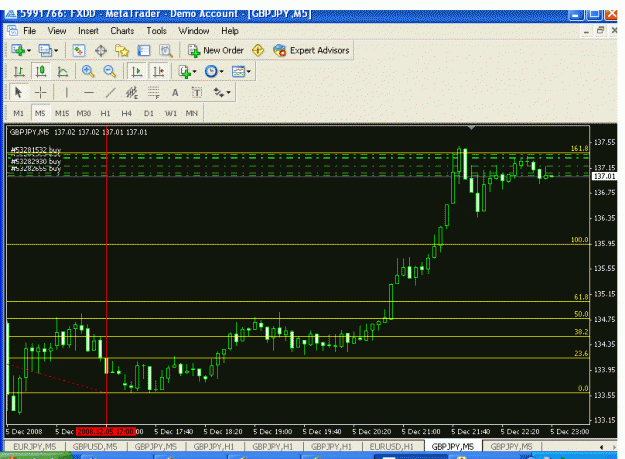
Task: Open the Help menu
Action: (x=230, y=31)
